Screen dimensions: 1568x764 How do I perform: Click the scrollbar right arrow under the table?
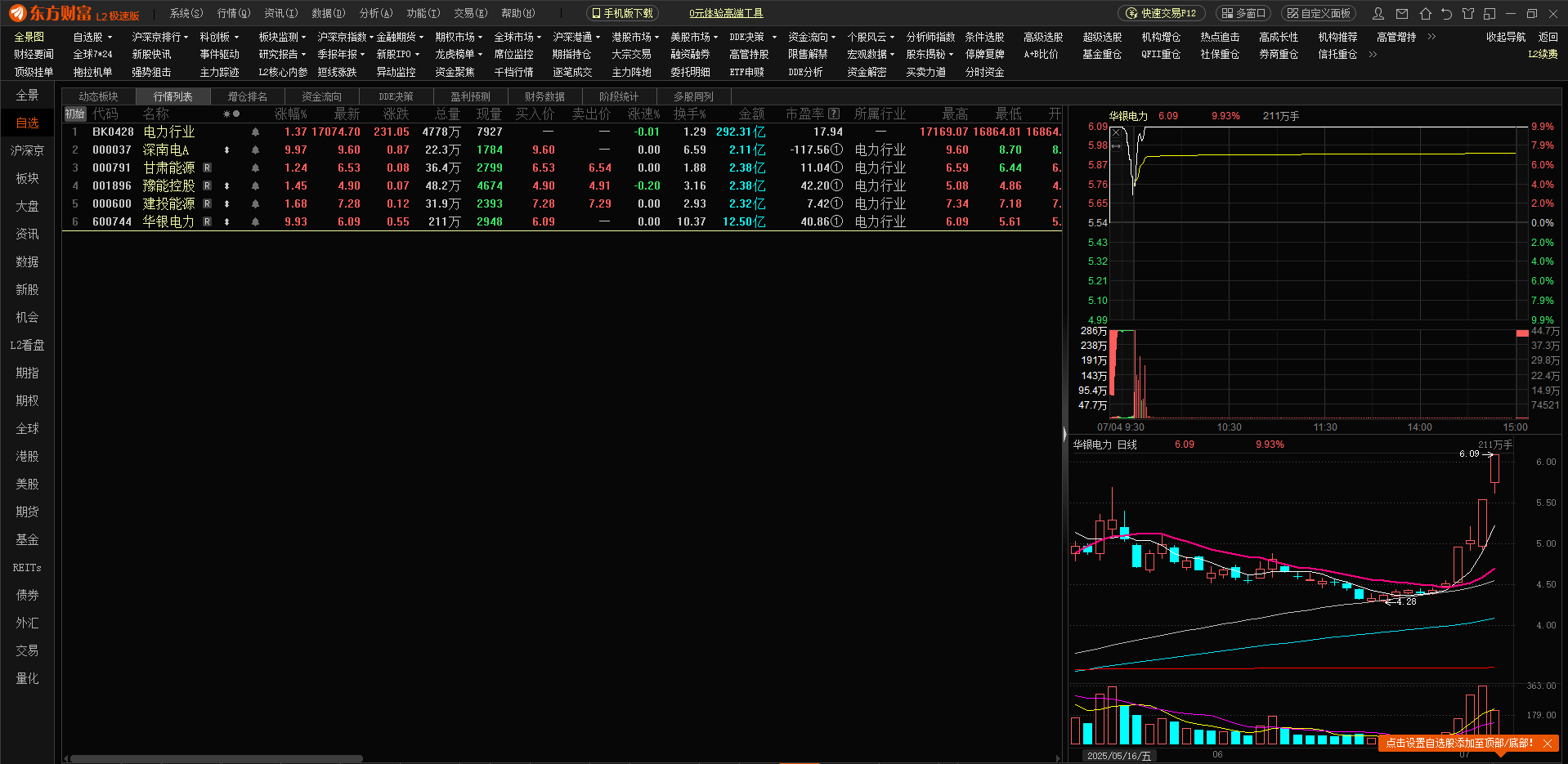(x=1058, y=759)
